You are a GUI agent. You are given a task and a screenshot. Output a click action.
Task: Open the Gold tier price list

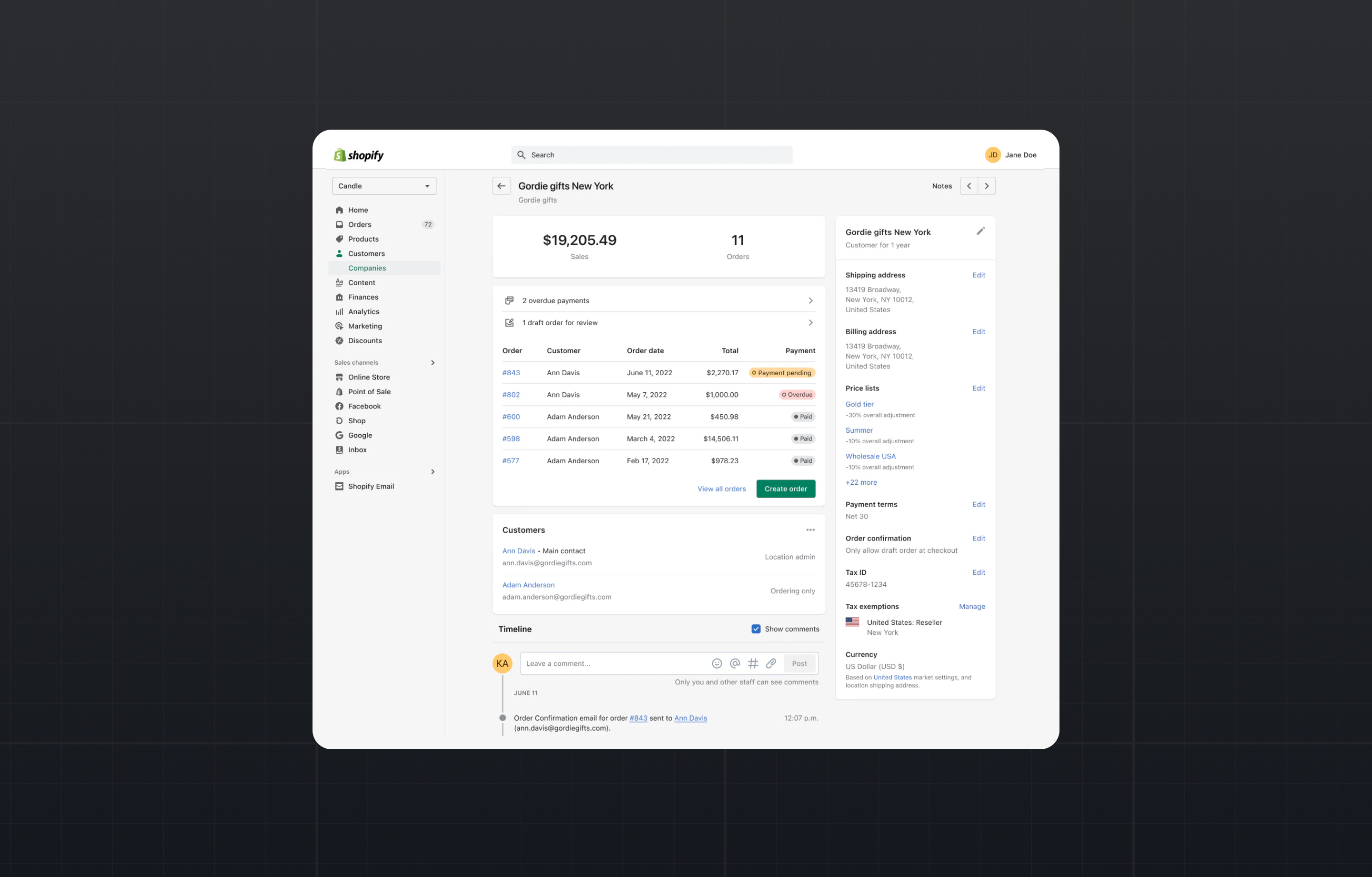click(x=859, y=404)
